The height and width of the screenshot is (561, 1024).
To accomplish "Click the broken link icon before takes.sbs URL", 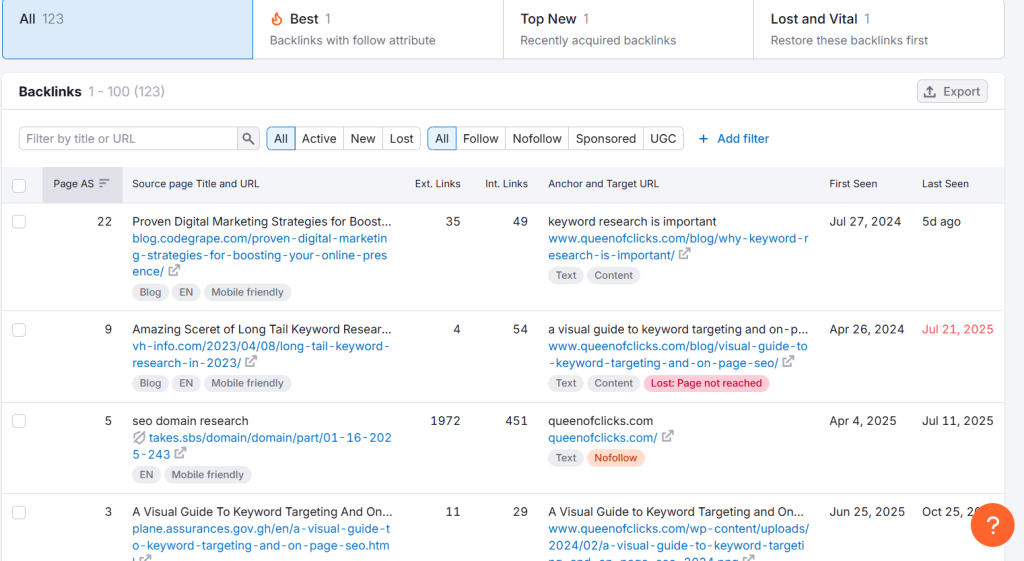I will [139, 438].
